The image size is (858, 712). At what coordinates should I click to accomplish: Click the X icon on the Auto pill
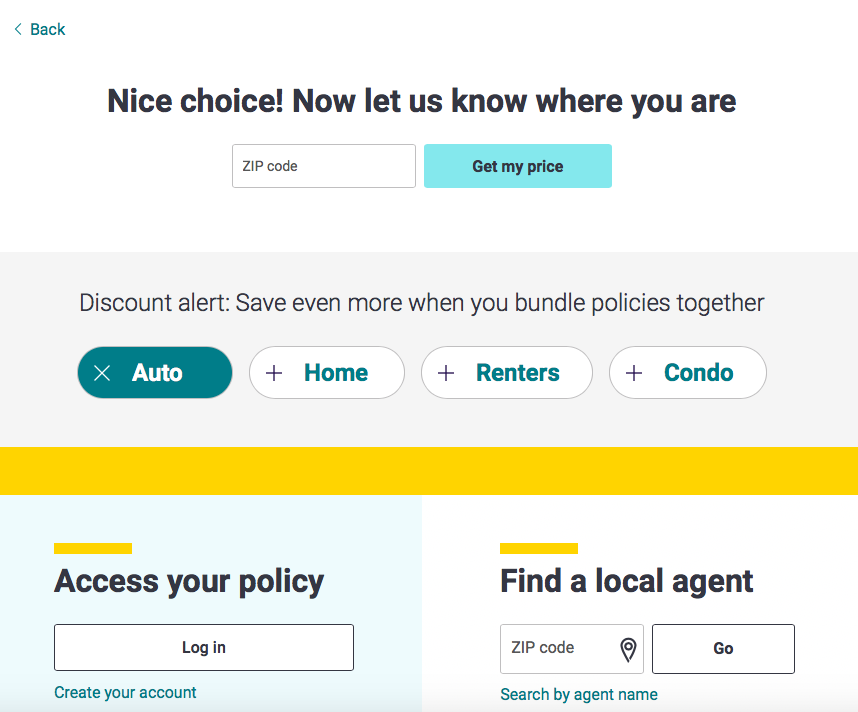point(102,373)
